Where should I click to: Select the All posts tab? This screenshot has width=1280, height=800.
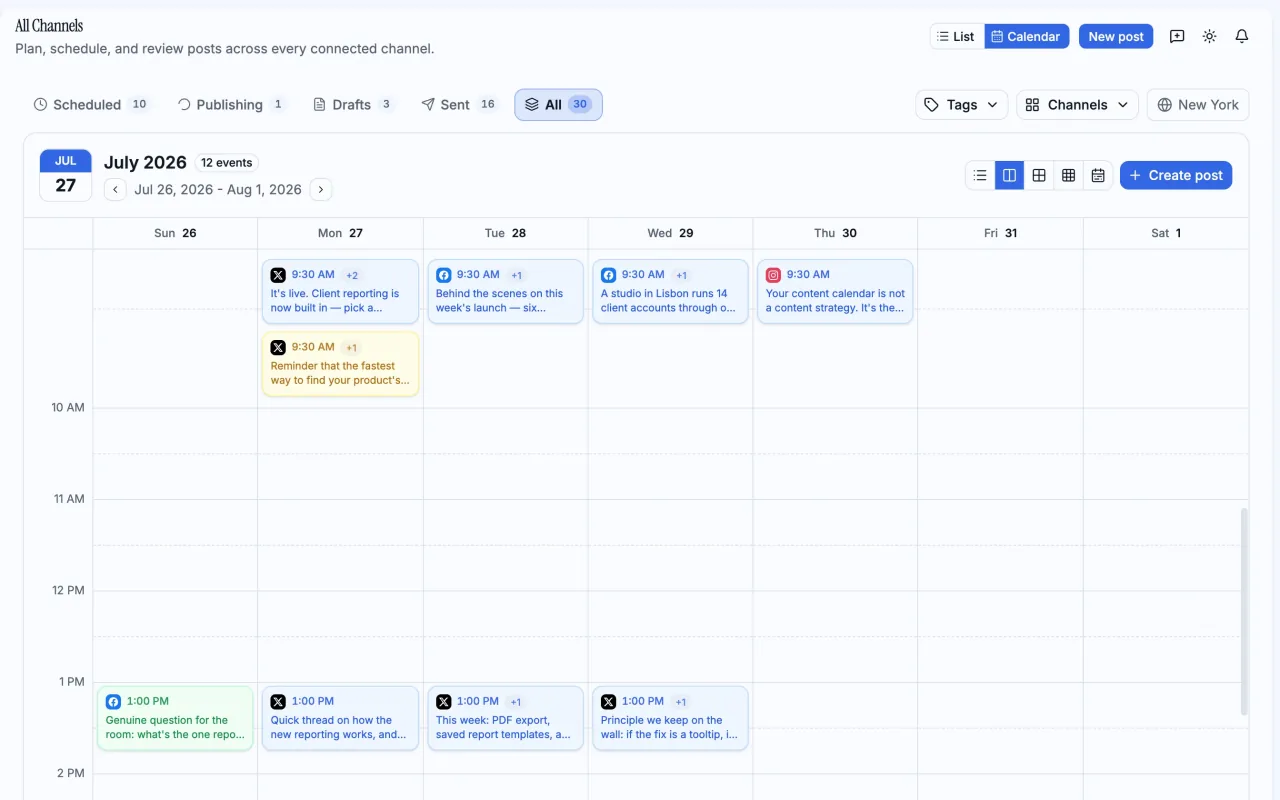[558, 105]
